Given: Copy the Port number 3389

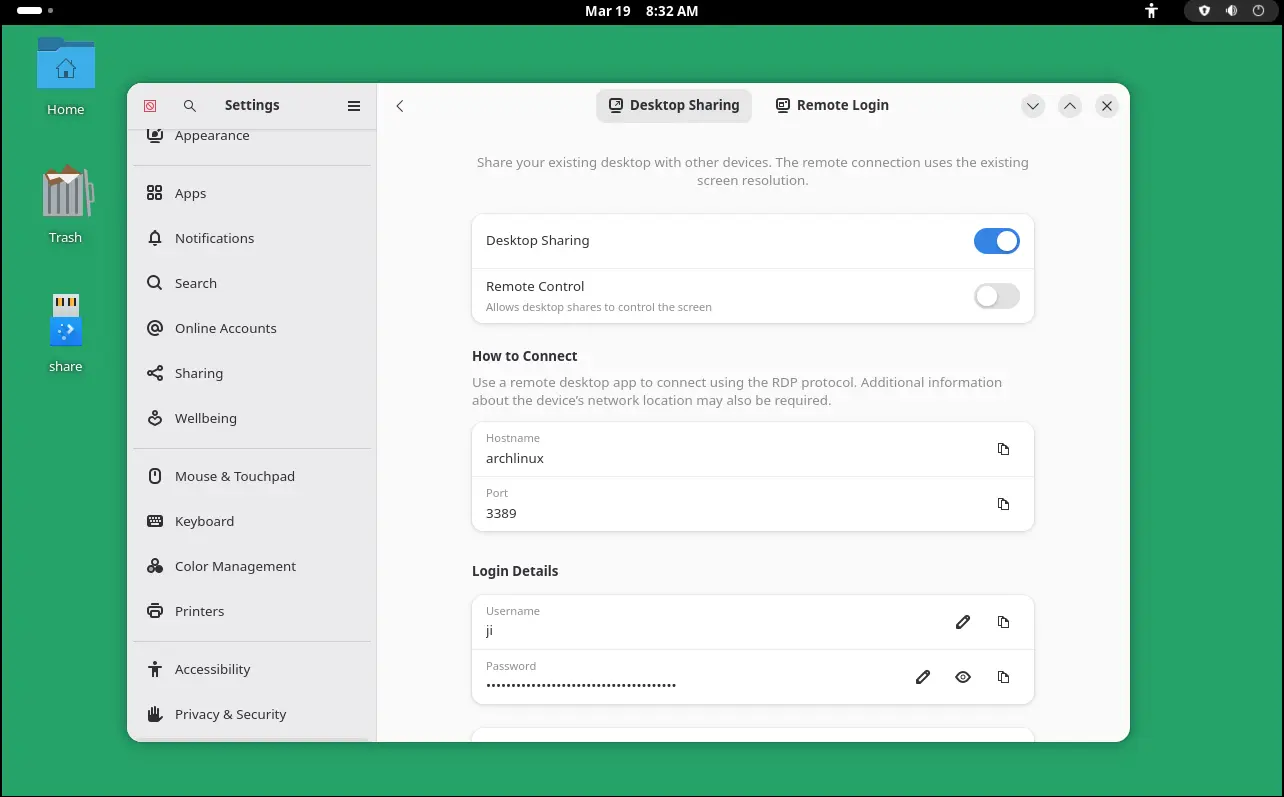Looking at the screenshot, I should tap(1003, 504).
